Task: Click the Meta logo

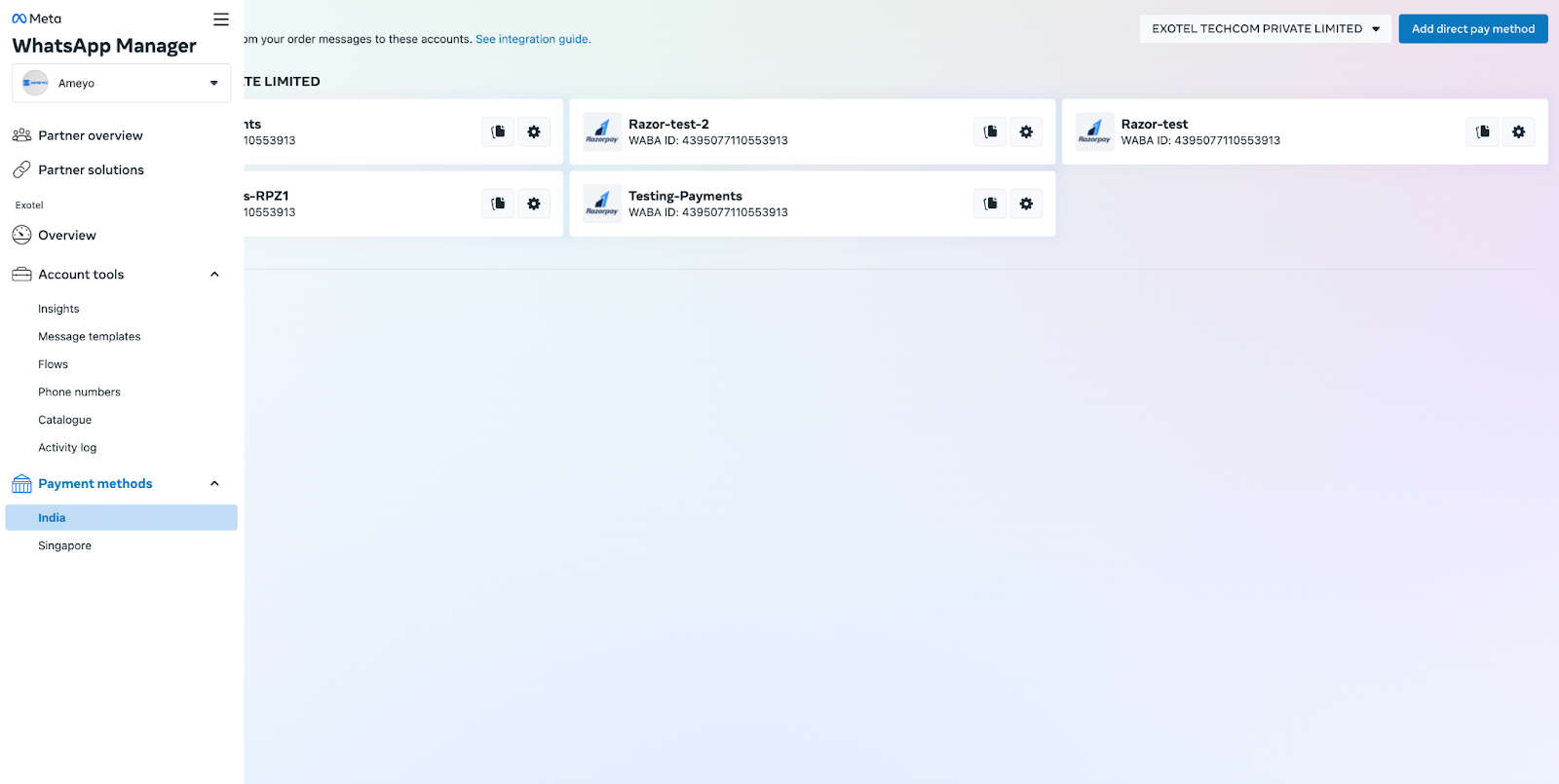Action: coord(36,19)
